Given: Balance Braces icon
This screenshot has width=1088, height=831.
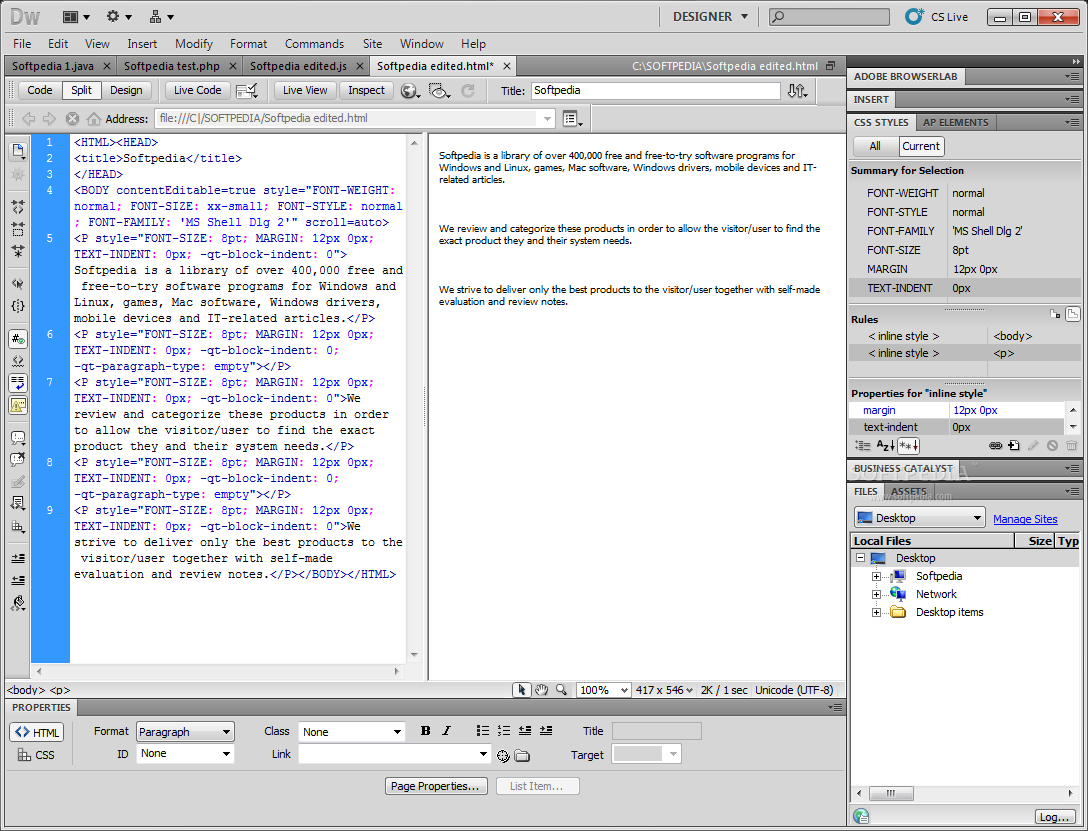Looking at the screenshot, I should (18, 306).
